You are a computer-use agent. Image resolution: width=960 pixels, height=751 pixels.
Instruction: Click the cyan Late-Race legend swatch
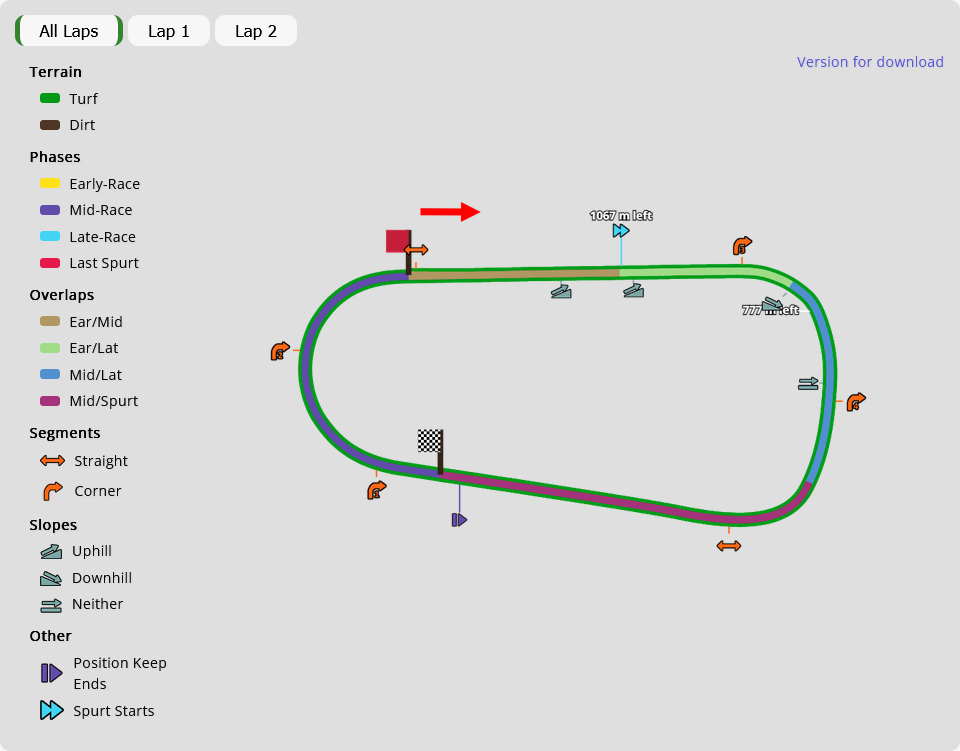(x=50, y=236)
